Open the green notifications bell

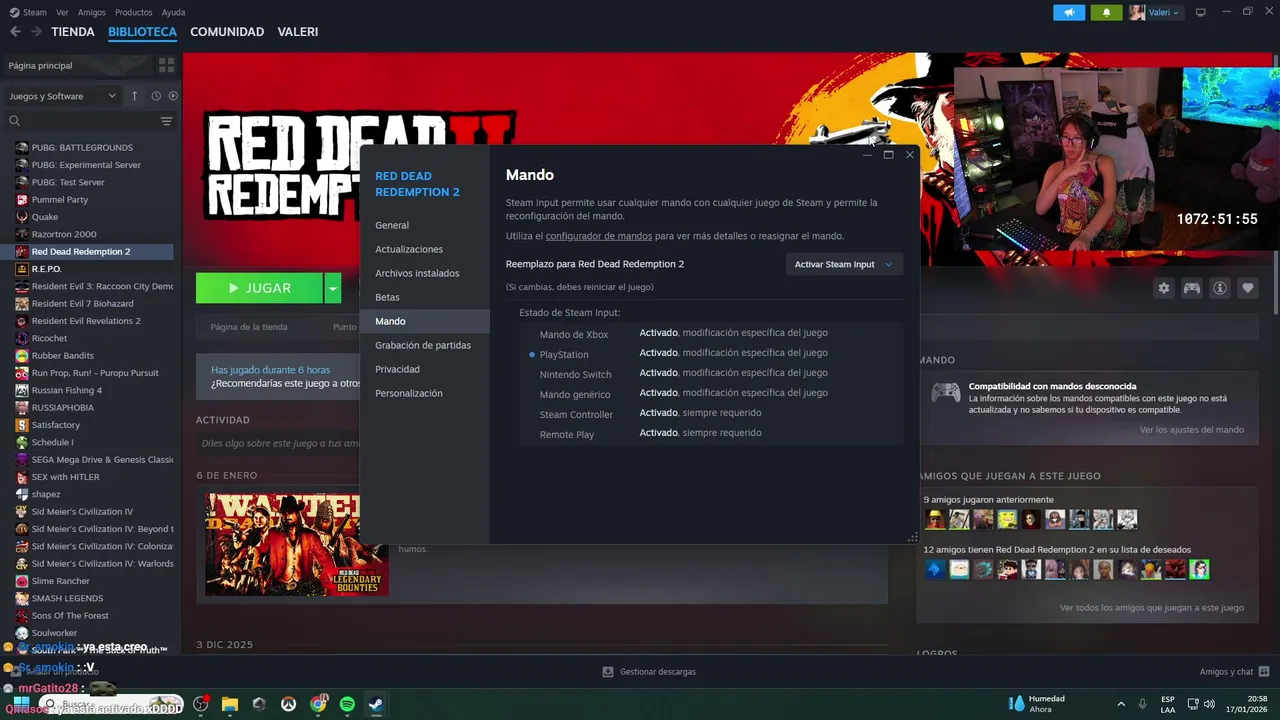(1106, 12)
